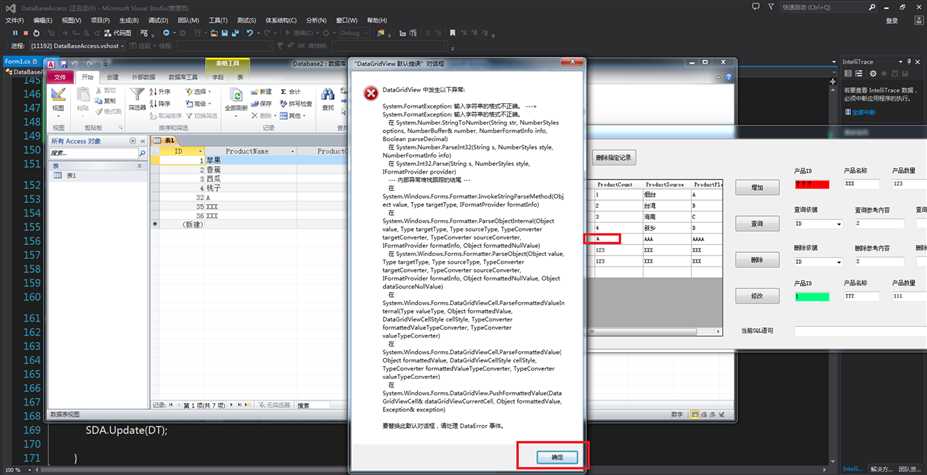This screenshot has height=475, width=927.
Task: Click the quick launch search magnifier icon
Action: click(x=873, y=7)
